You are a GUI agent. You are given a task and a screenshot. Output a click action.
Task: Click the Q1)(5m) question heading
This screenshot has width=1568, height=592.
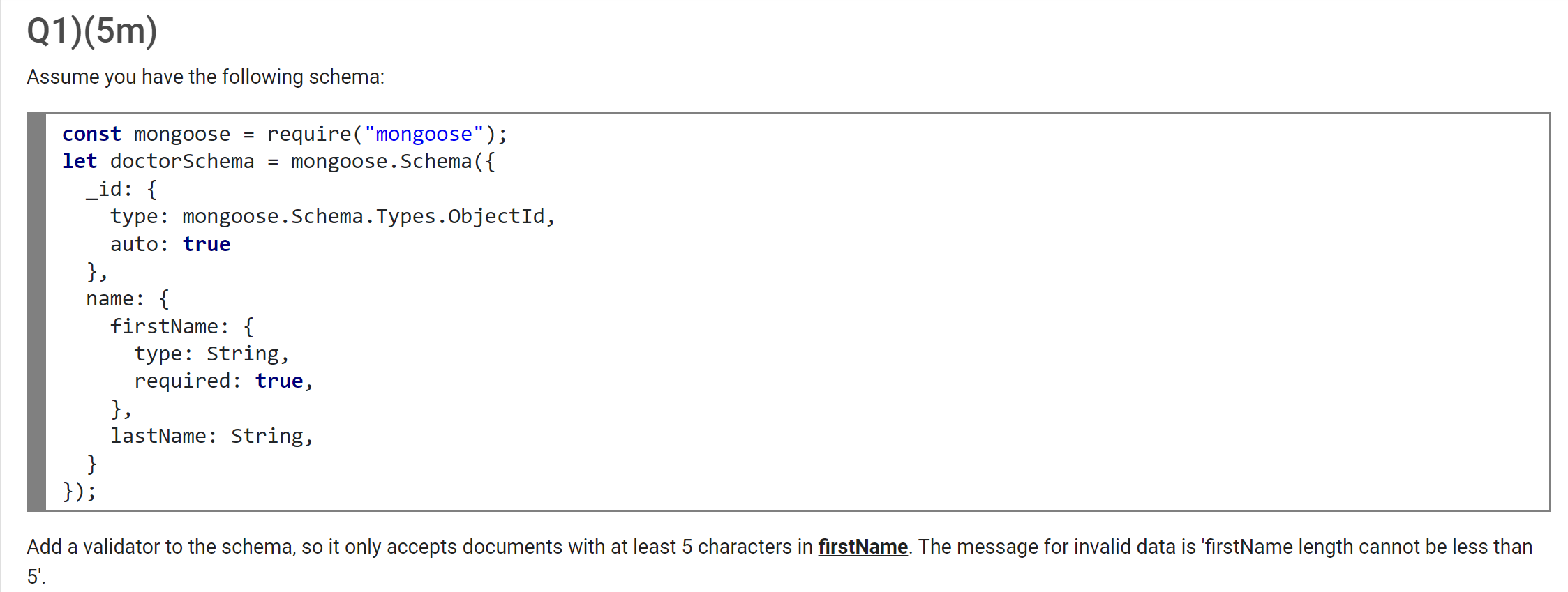tap(92, 31)
